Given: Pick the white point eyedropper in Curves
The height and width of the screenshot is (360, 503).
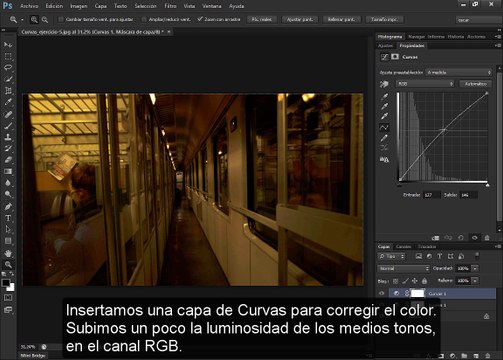Looking at the screenshot, I should (384, 116).
